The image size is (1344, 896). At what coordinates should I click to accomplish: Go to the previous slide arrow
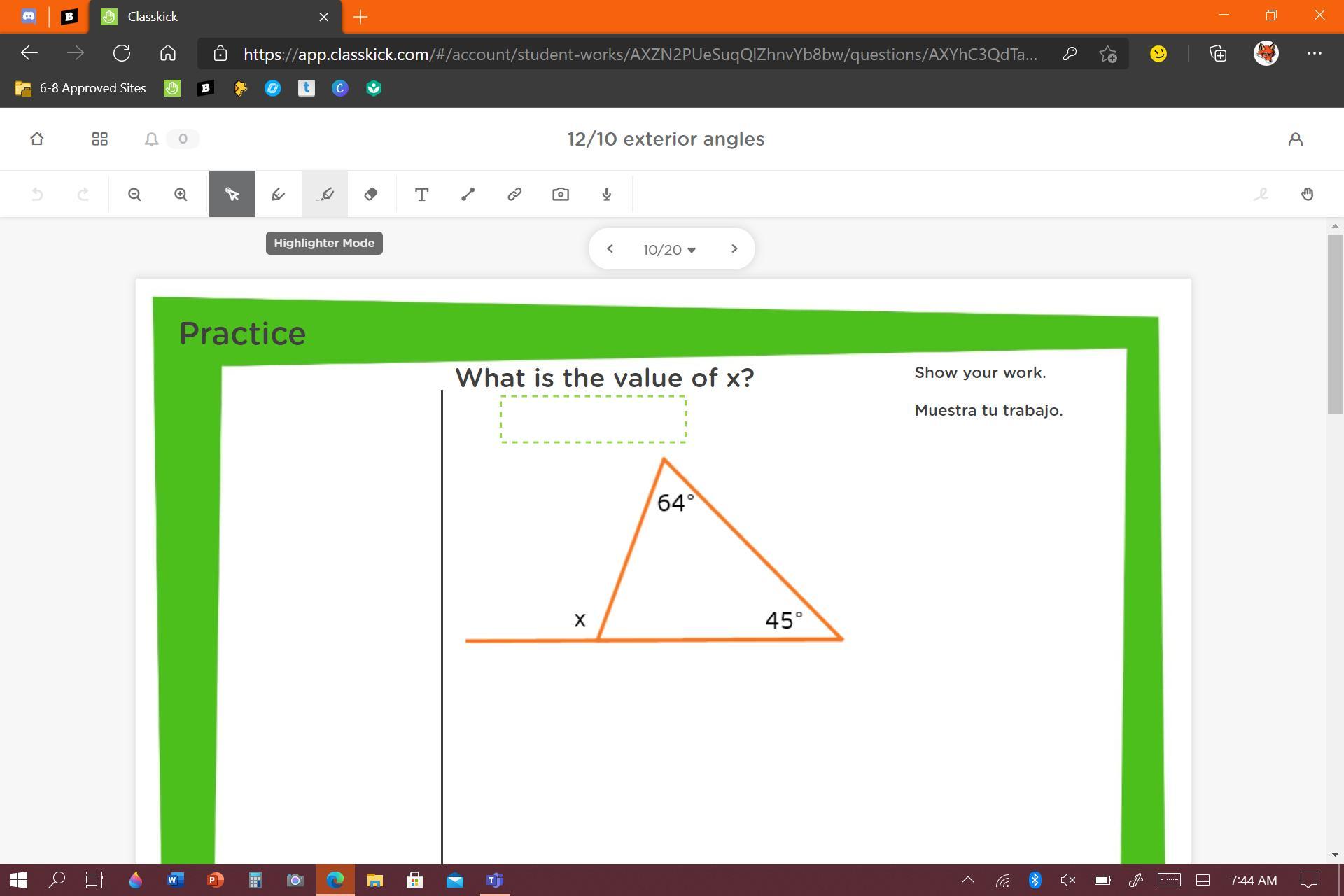pyautogui.click(x=610, y=248)
